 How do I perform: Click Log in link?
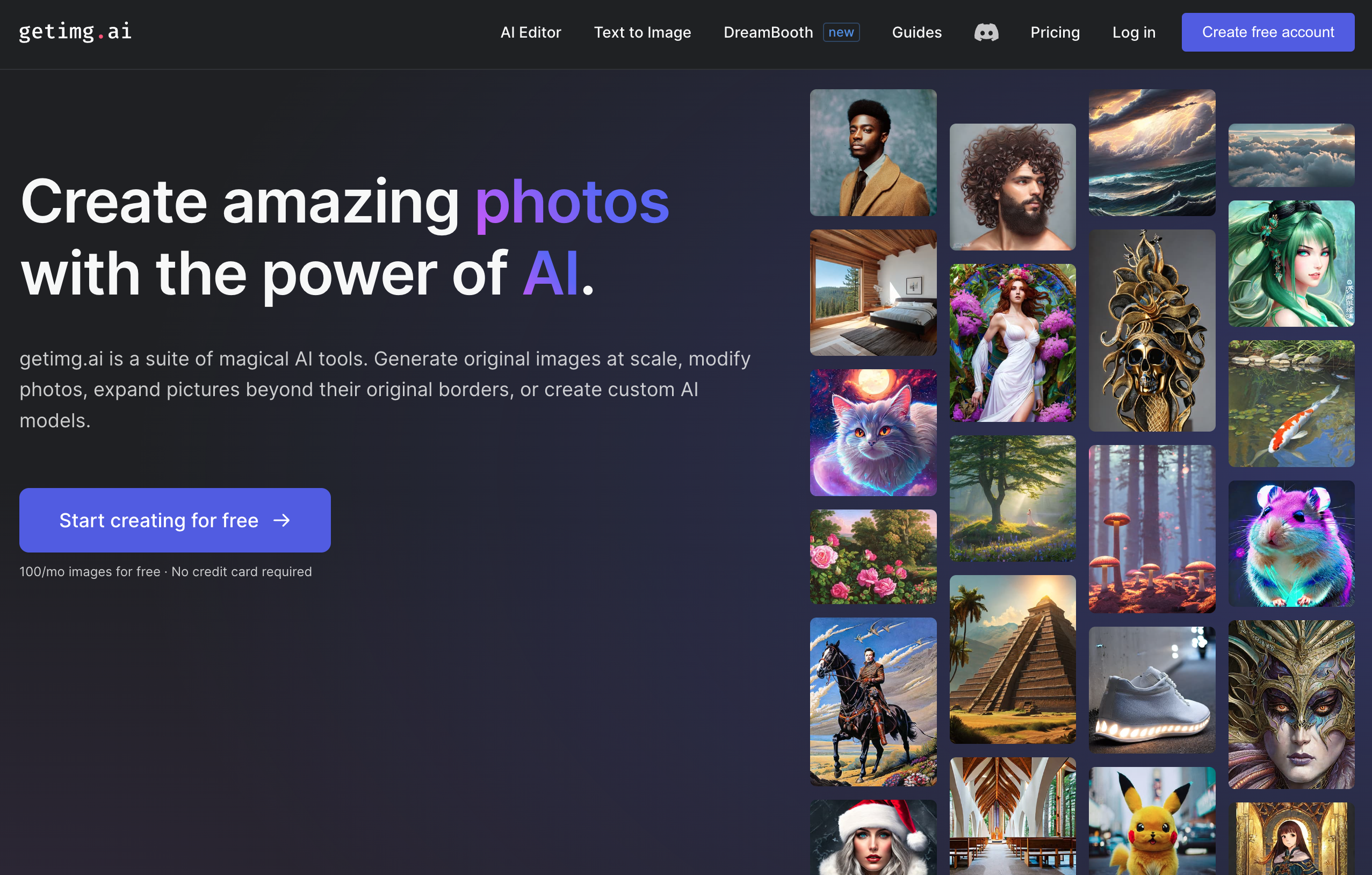[x=1134, y=32]
